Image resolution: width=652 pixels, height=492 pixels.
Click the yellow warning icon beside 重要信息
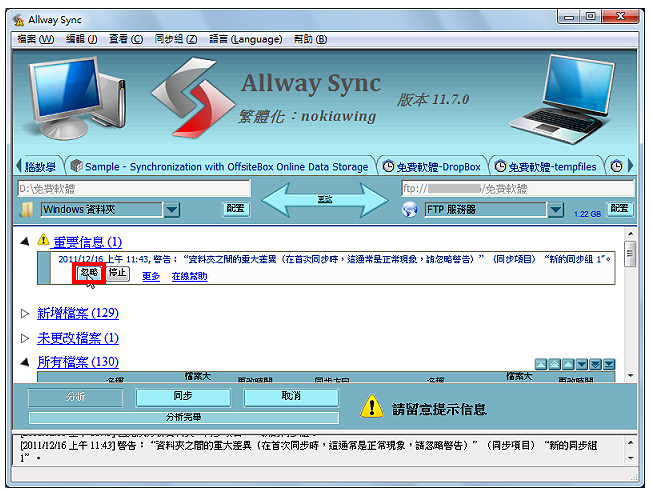(x=43, y=240)
